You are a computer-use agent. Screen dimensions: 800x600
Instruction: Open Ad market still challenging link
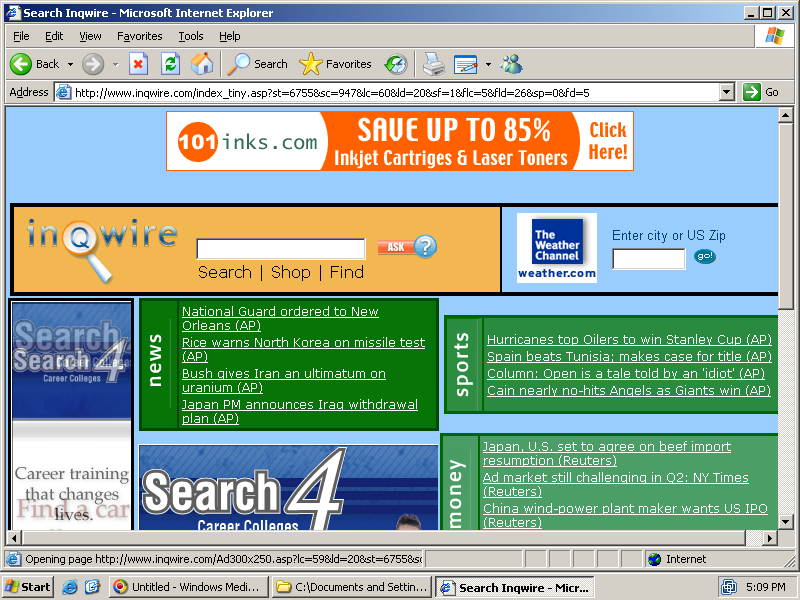pos(615,485)
